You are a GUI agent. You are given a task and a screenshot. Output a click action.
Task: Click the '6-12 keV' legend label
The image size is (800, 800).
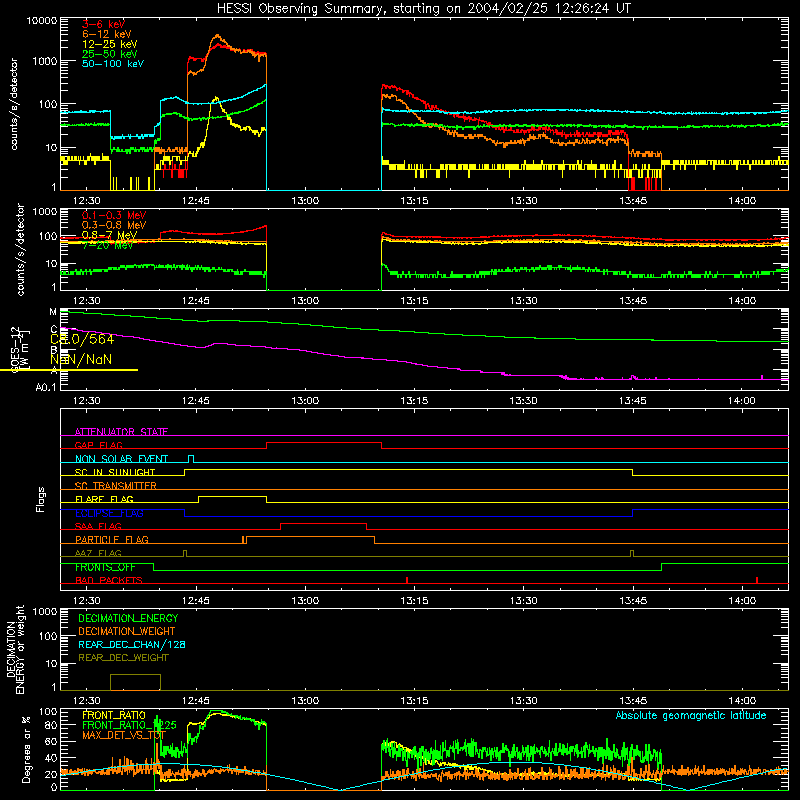tap(106, 34)
